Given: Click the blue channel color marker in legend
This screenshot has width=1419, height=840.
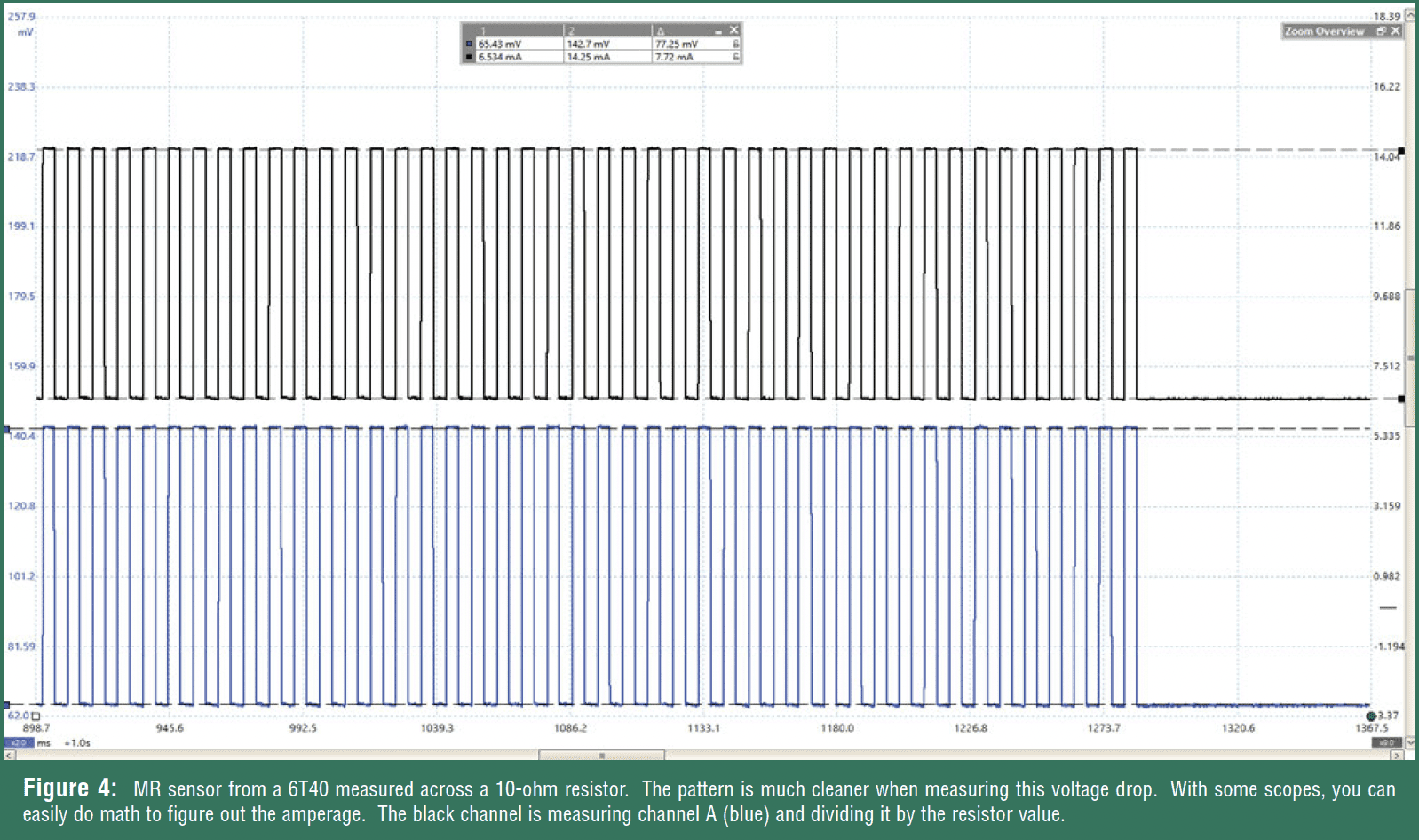Looking at the screenshot, I should (470, 44).
